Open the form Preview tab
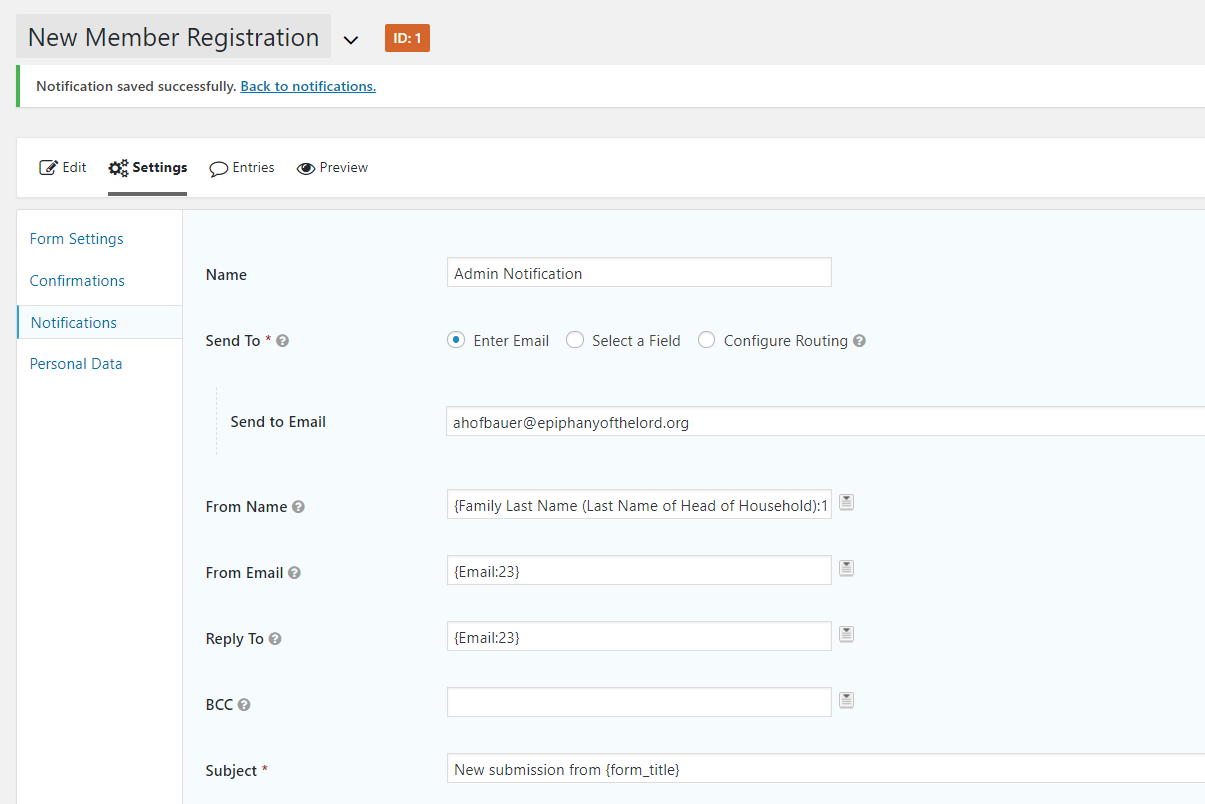The image size is (1205, 804). tap(333, 168)
